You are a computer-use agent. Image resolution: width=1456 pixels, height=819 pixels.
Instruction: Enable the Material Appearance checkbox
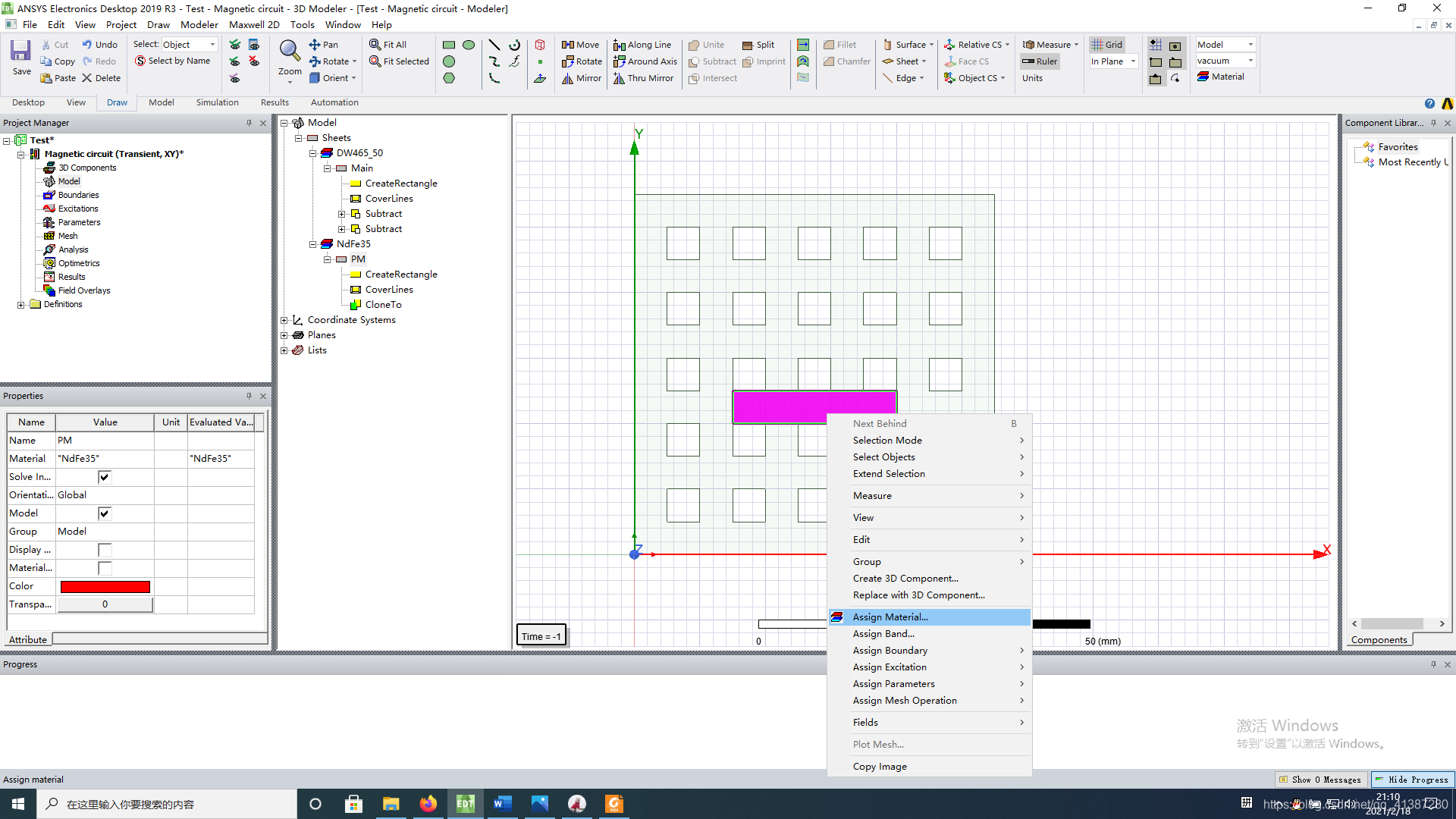pos(105,568)
